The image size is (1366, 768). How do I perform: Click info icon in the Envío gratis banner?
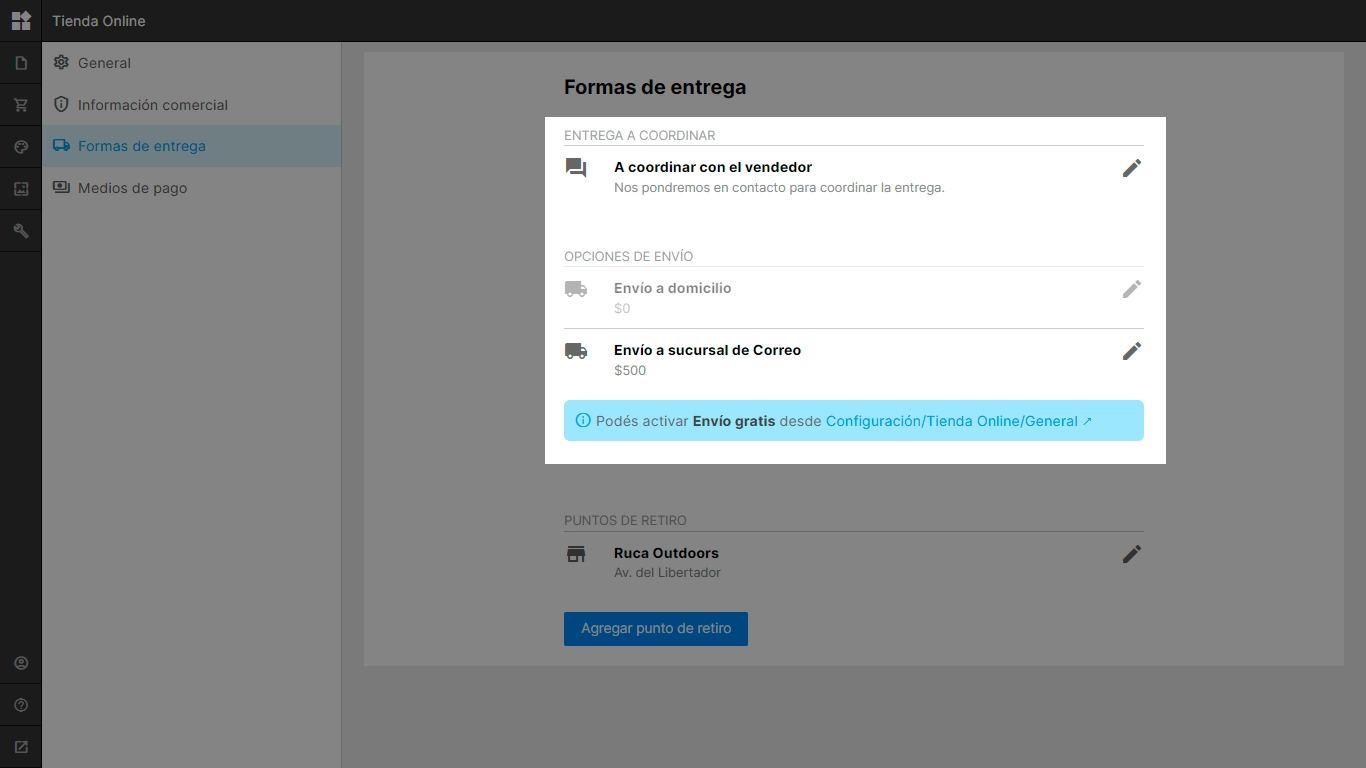coord(583,421)
